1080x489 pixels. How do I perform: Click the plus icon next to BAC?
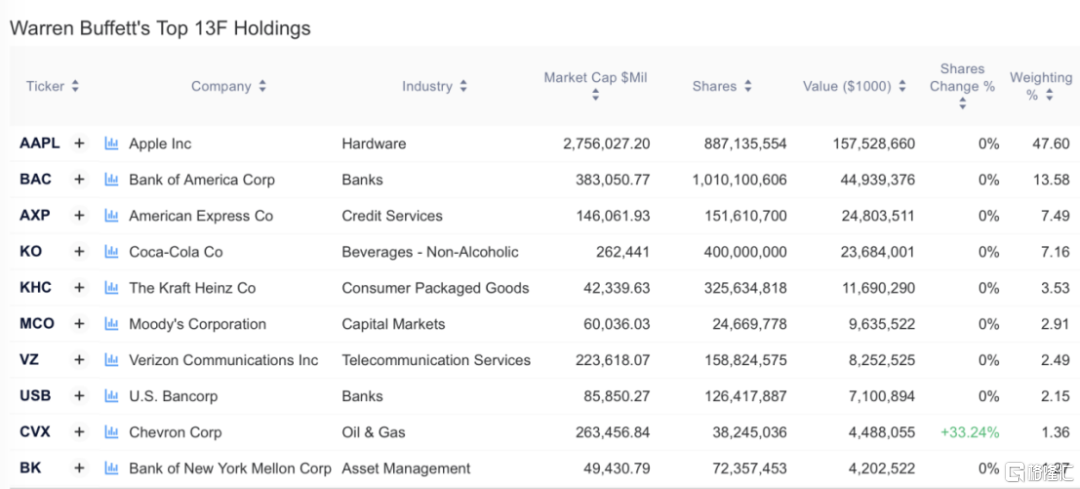tap(79, 179)
